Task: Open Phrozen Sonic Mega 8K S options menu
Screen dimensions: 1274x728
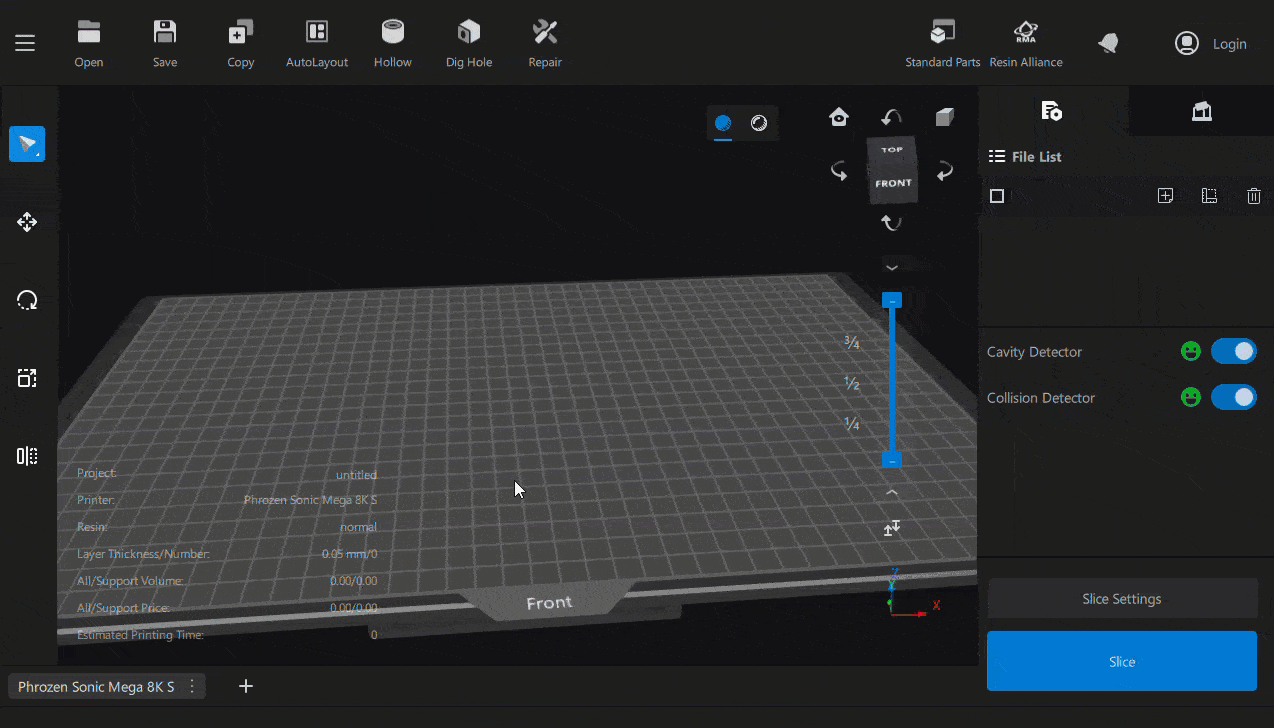Action: (192, 686)
